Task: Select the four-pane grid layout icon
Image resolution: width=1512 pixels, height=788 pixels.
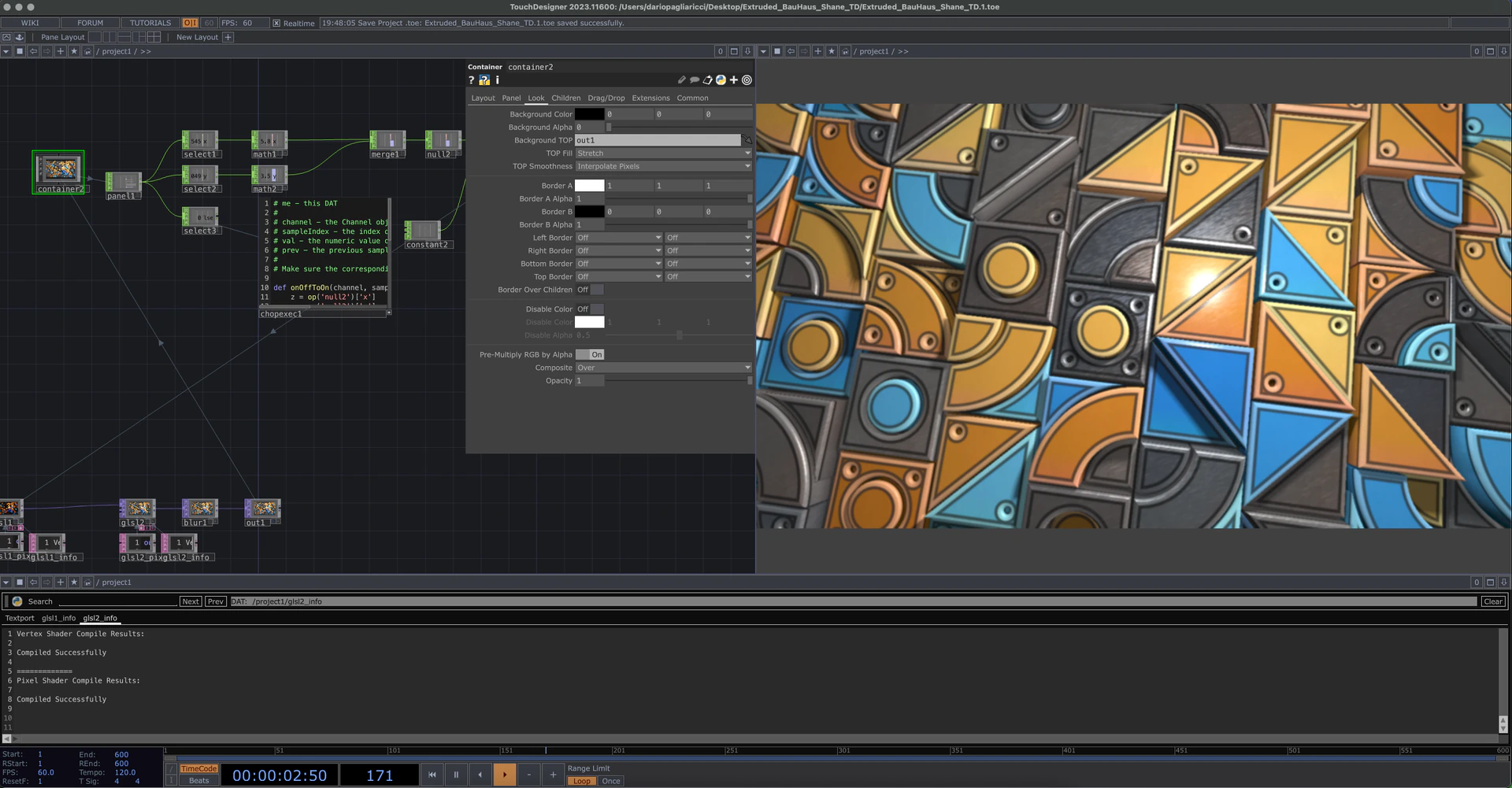Action: tap(154, 37)
